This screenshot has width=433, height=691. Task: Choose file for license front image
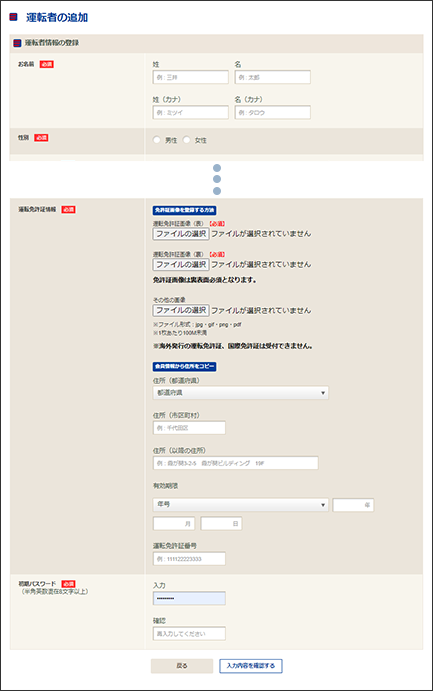point(181,234)
